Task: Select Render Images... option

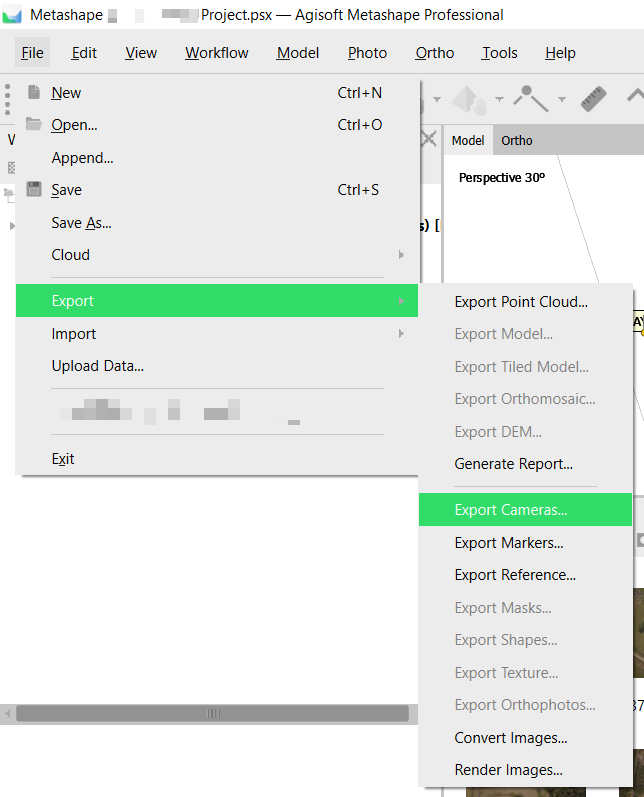Action: (526, 770)
